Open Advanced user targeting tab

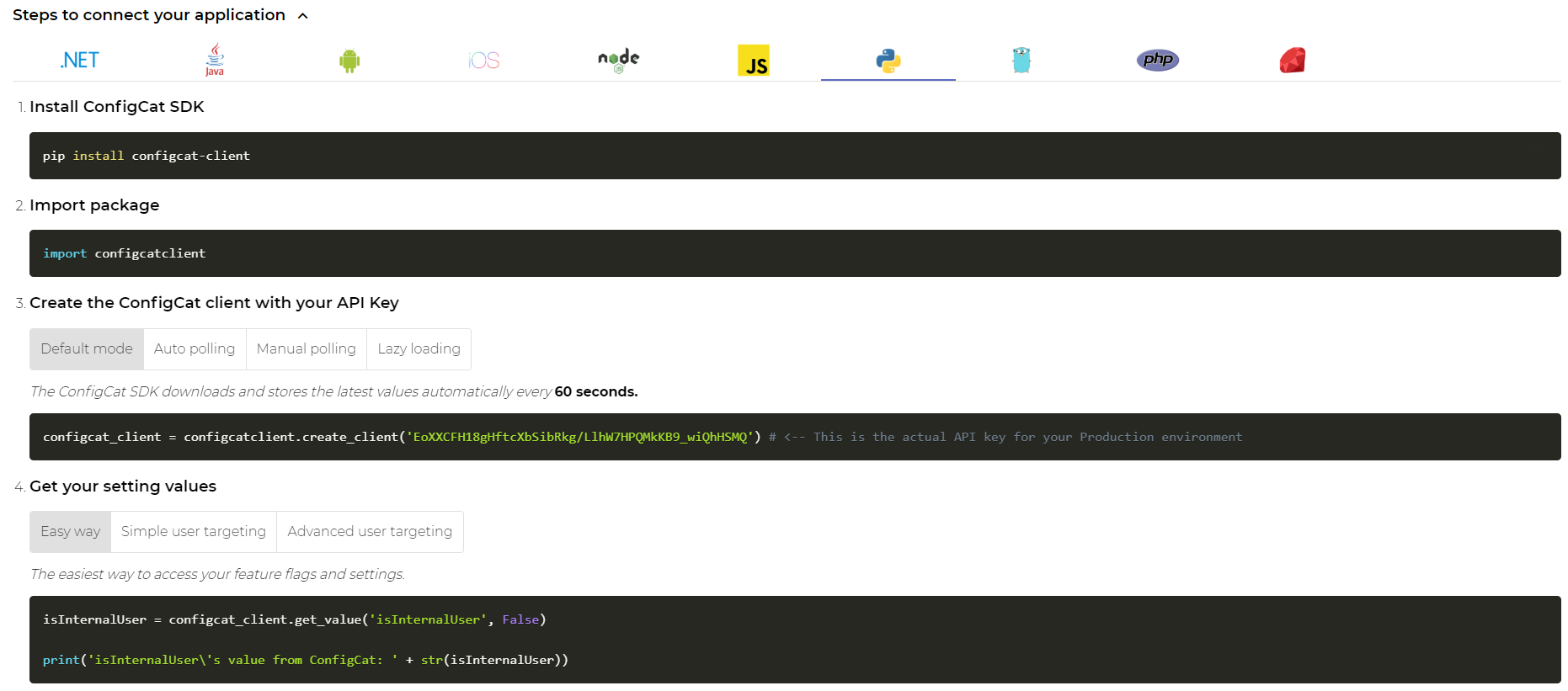(370, 532)
